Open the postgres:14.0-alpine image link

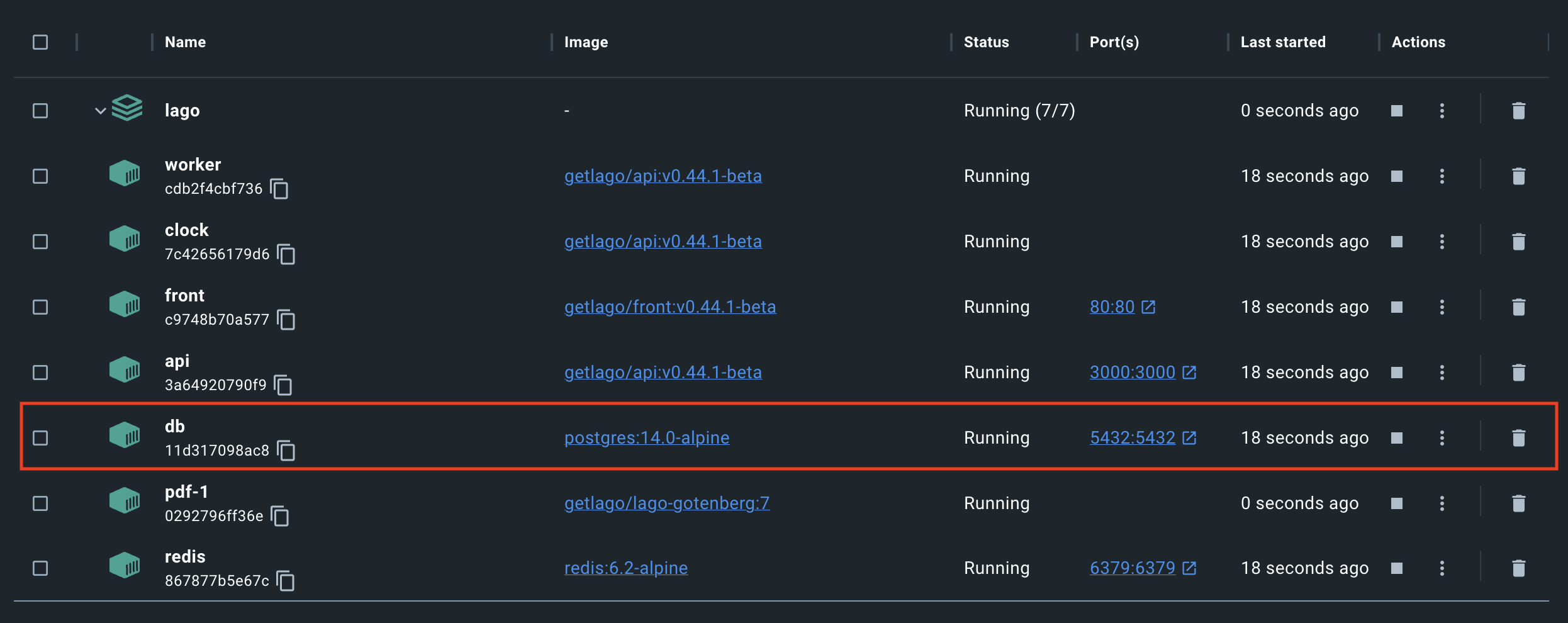(646, 438)
